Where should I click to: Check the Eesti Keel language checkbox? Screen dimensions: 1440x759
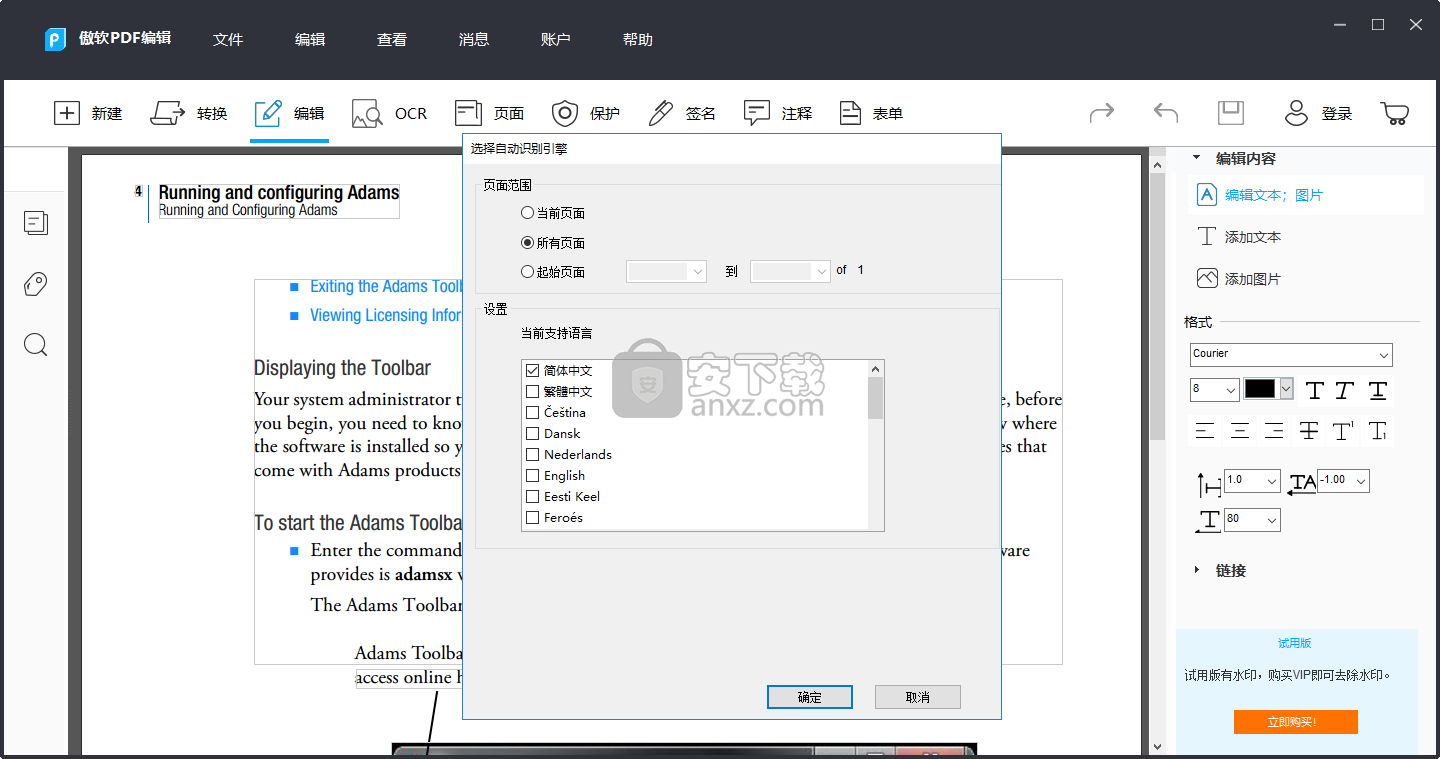tap(532, 496)
